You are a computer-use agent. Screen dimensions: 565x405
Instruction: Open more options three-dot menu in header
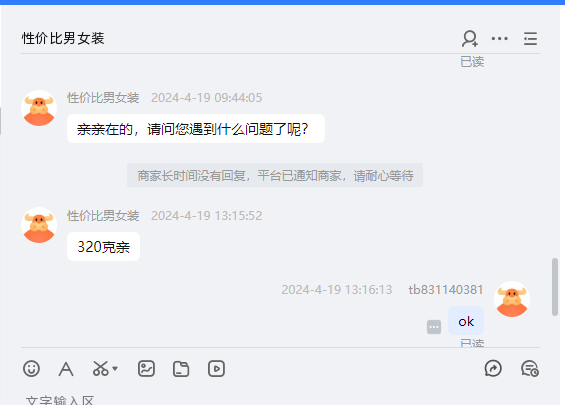(499, 39)
